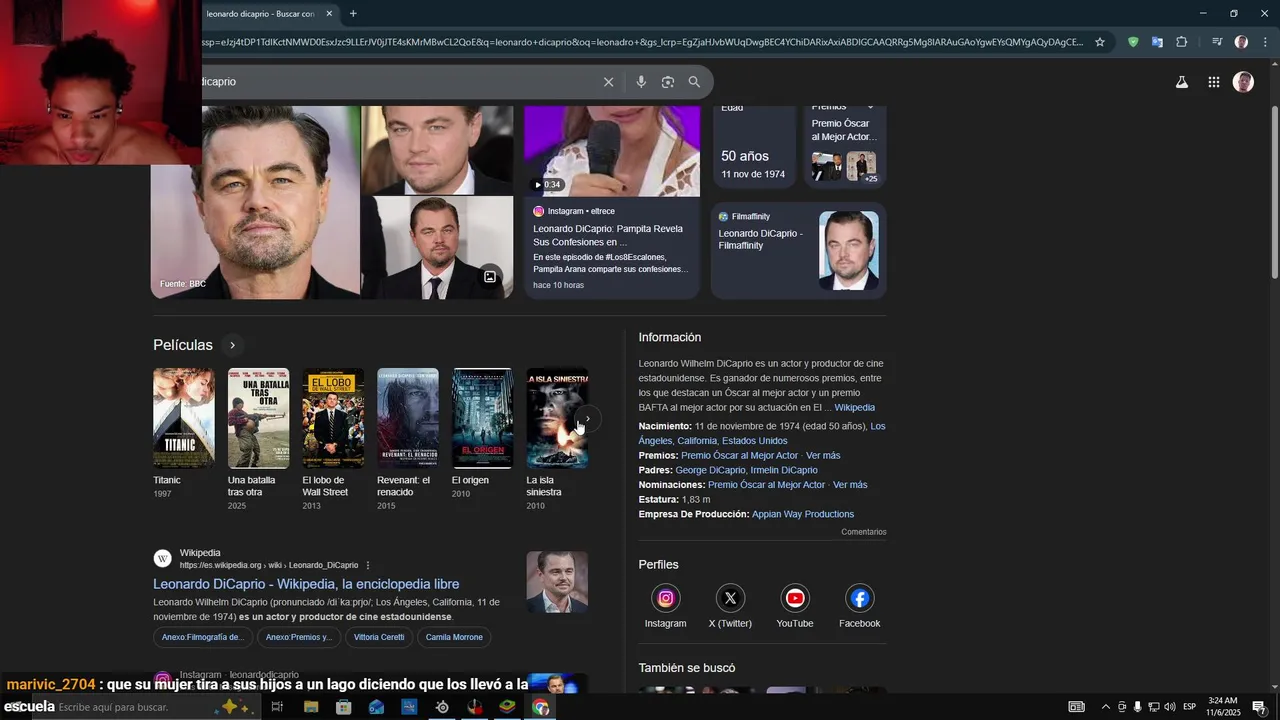This screenshot has height=720, width=1280.
Task: Select the Anexo:Premios y... chip
Action: (x=298, y=637)
